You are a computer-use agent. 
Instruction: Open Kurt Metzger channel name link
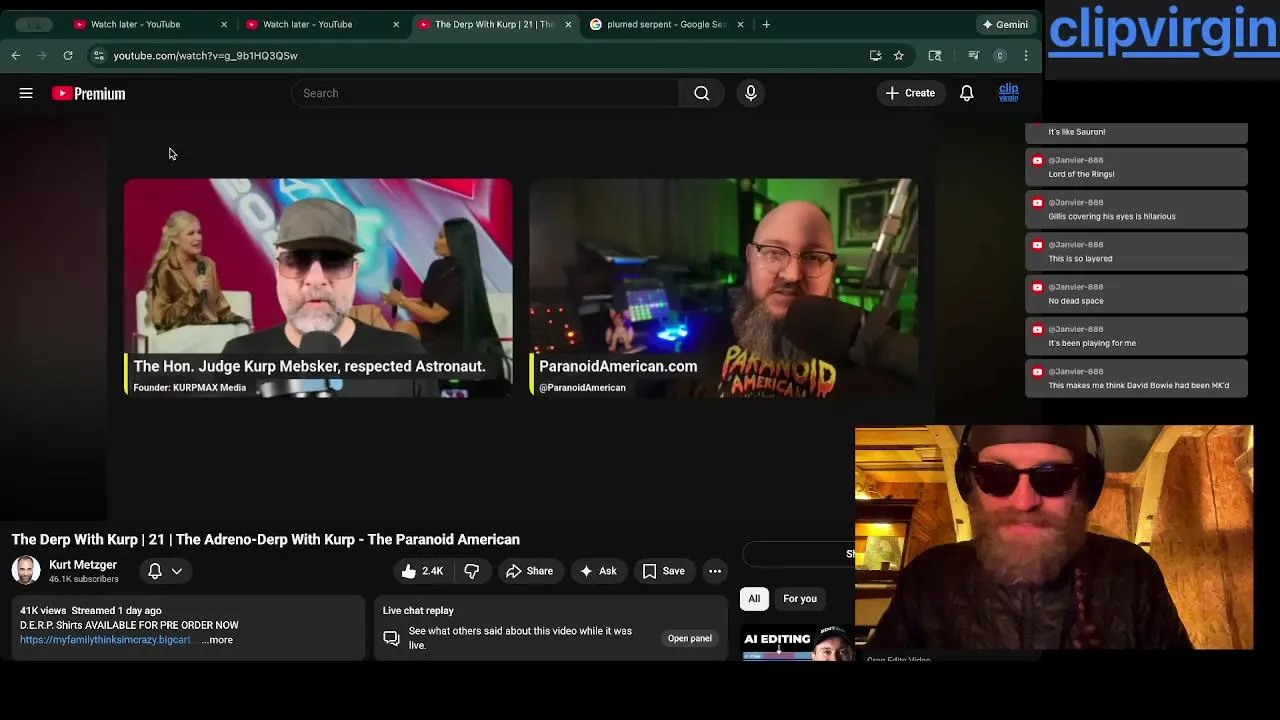coord(83,565)
